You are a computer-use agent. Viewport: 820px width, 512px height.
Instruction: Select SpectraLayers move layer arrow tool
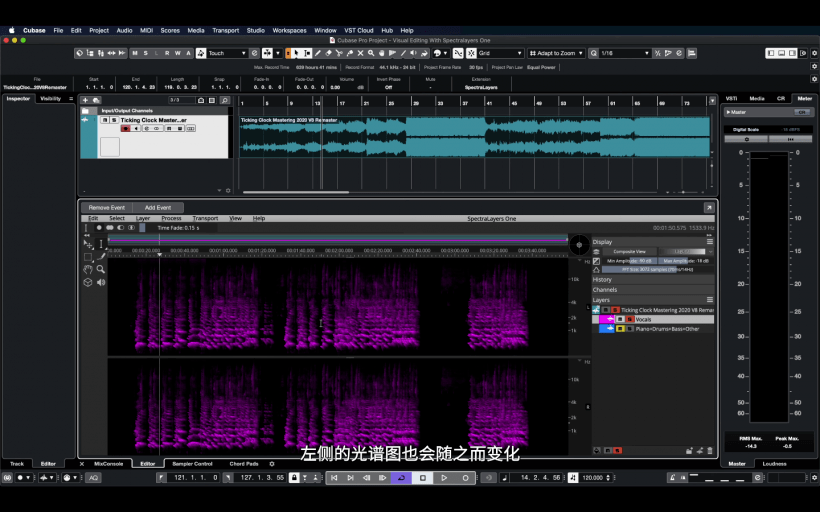point(88,244)
